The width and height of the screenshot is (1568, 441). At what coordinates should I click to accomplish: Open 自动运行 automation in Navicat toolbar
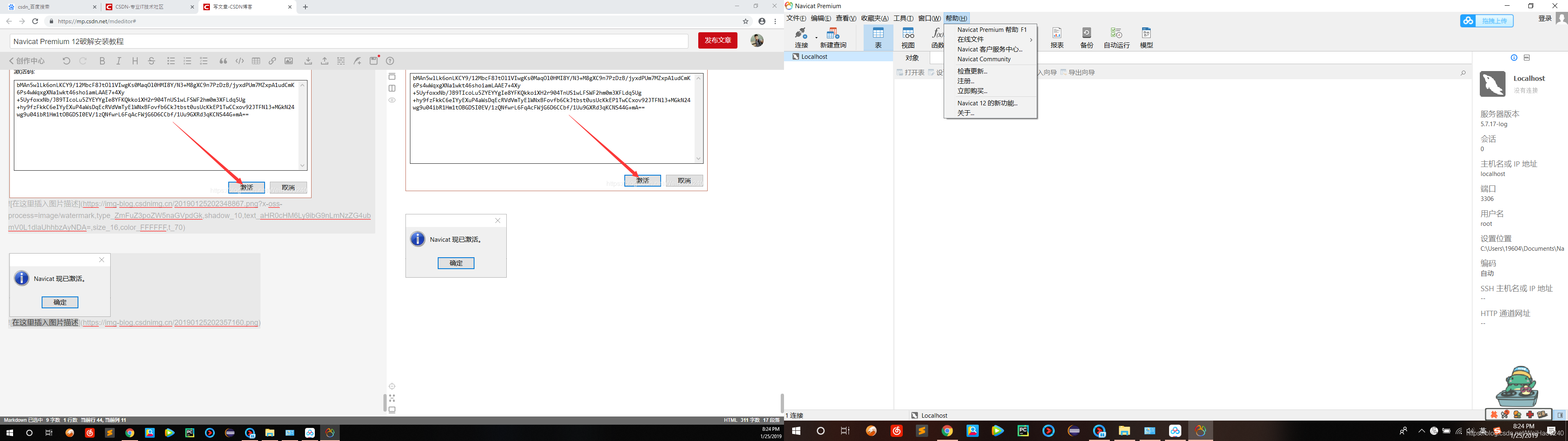[1116, 37]
